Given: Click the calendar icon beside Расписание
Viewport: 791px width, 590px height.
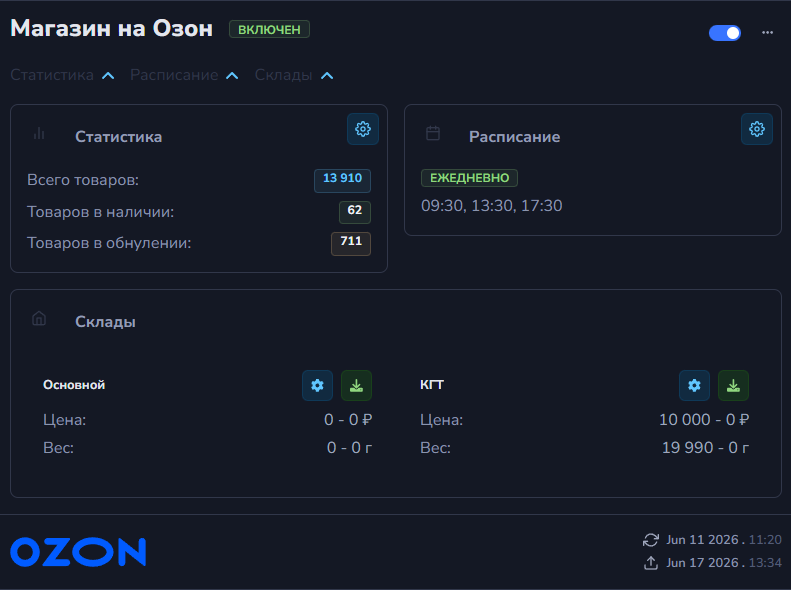Looking at the screenshot, I should point(433,134).
